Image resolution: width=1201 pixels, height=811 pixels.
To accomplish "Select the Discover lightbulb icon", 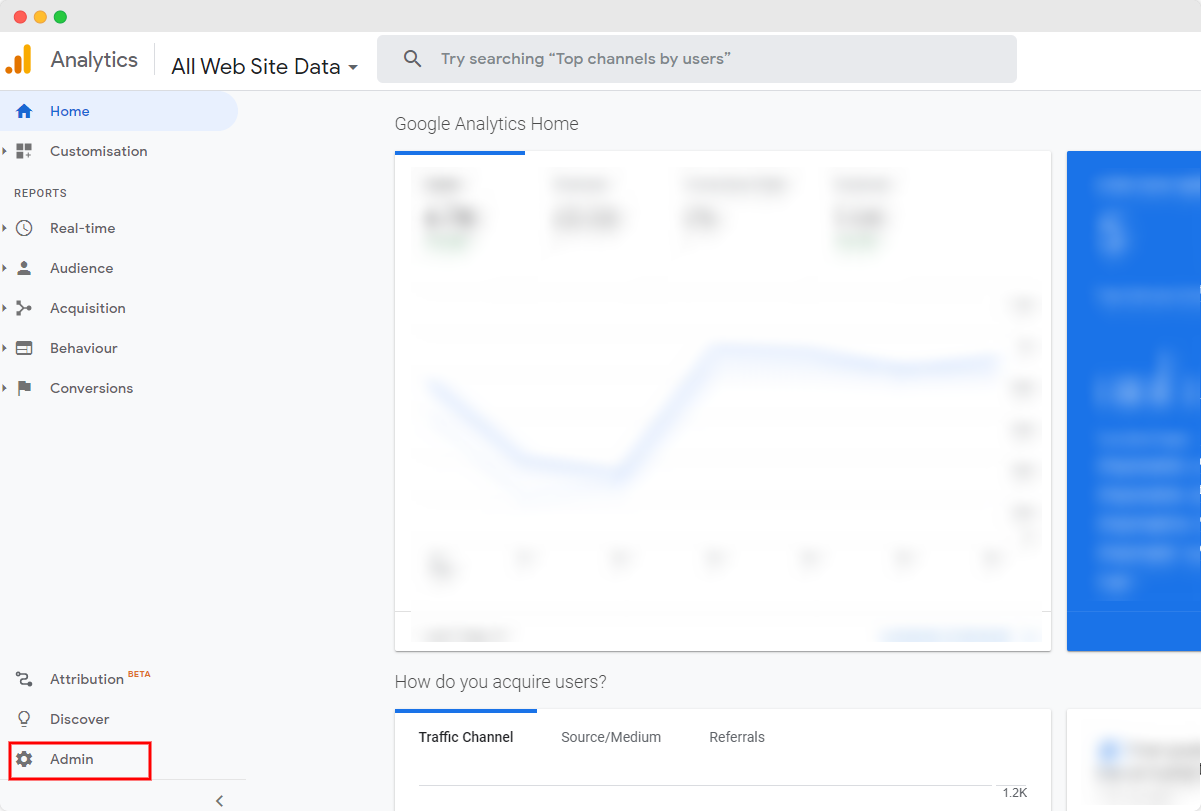I will pyautogui.click(x=24, y=718).
